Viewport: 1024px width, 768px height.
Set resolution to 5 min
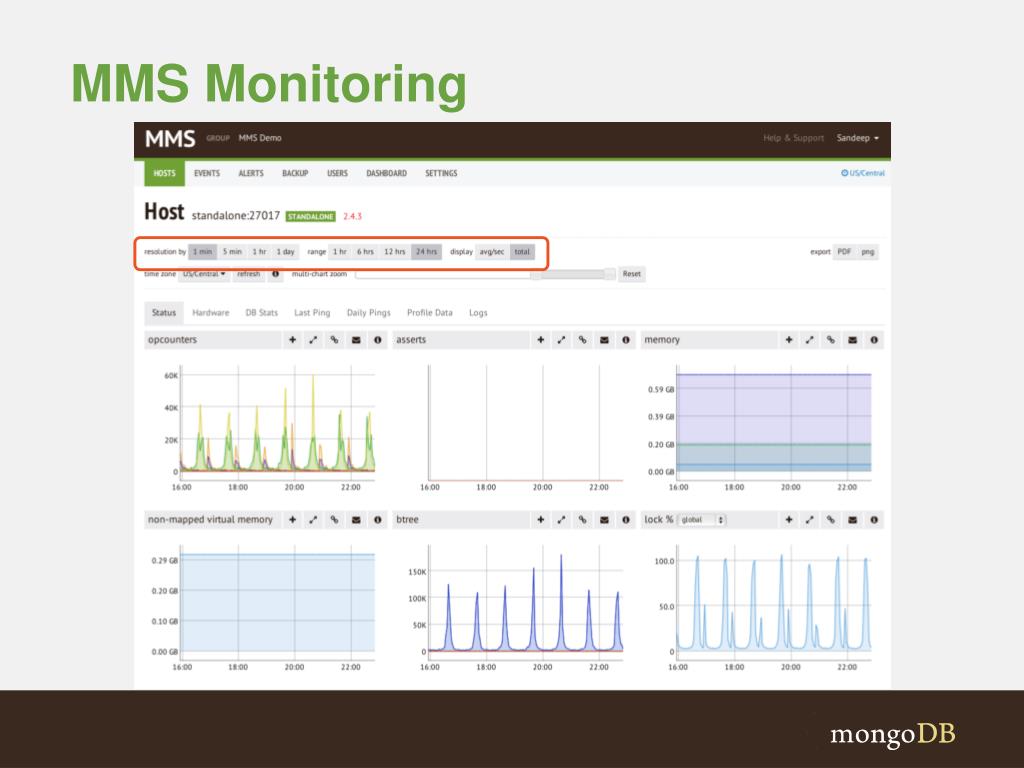232,252
